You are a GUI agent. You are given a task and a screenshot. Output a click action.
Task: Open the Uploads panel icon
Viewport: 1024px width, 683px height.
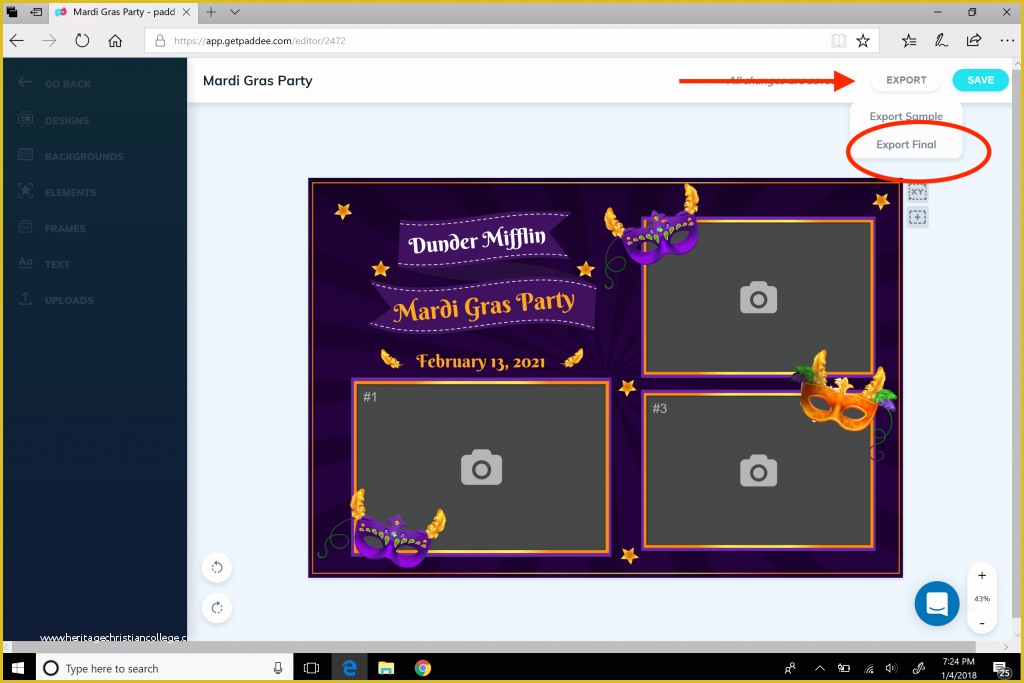click(25, 298)
